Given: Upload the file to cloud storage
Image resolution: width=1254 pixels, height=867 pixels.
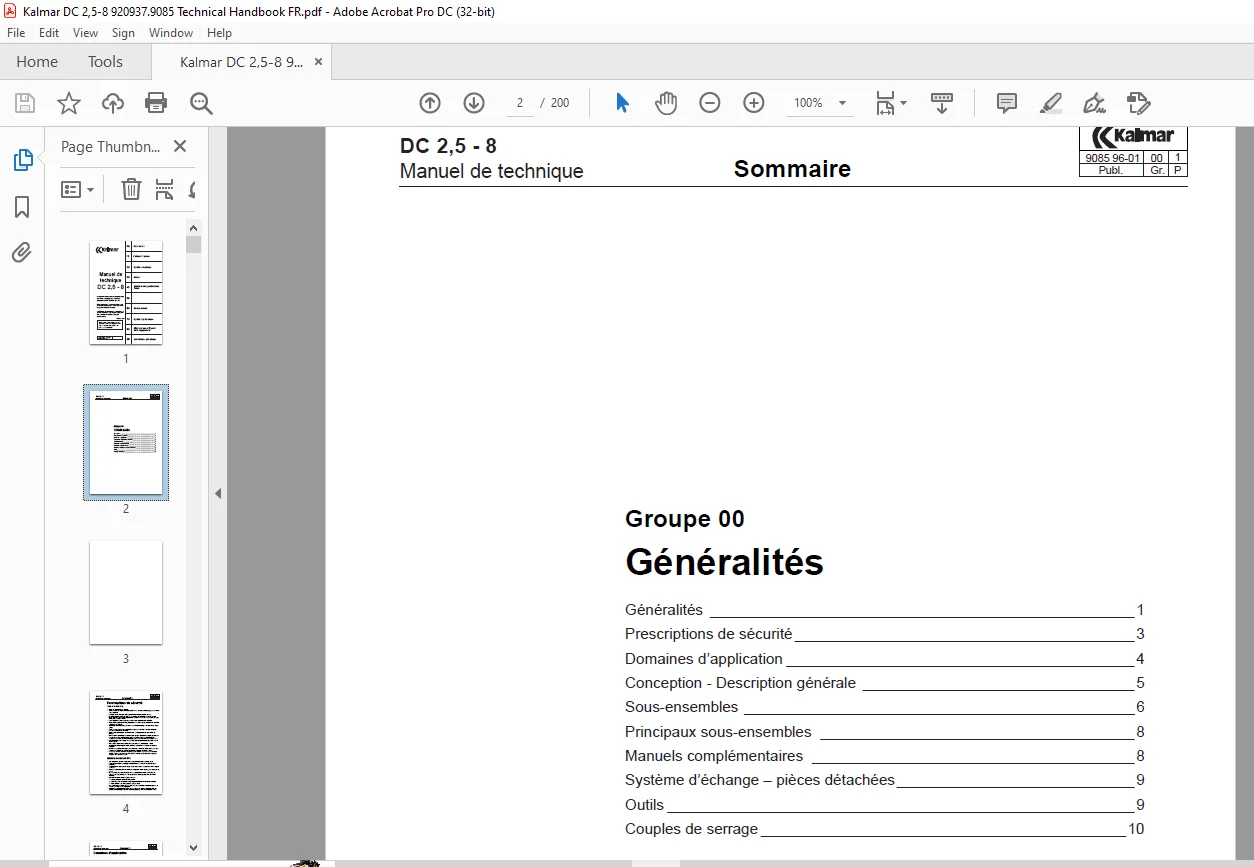Looking at the screenshot, I should pyautogui.click(x=113, y=103).
